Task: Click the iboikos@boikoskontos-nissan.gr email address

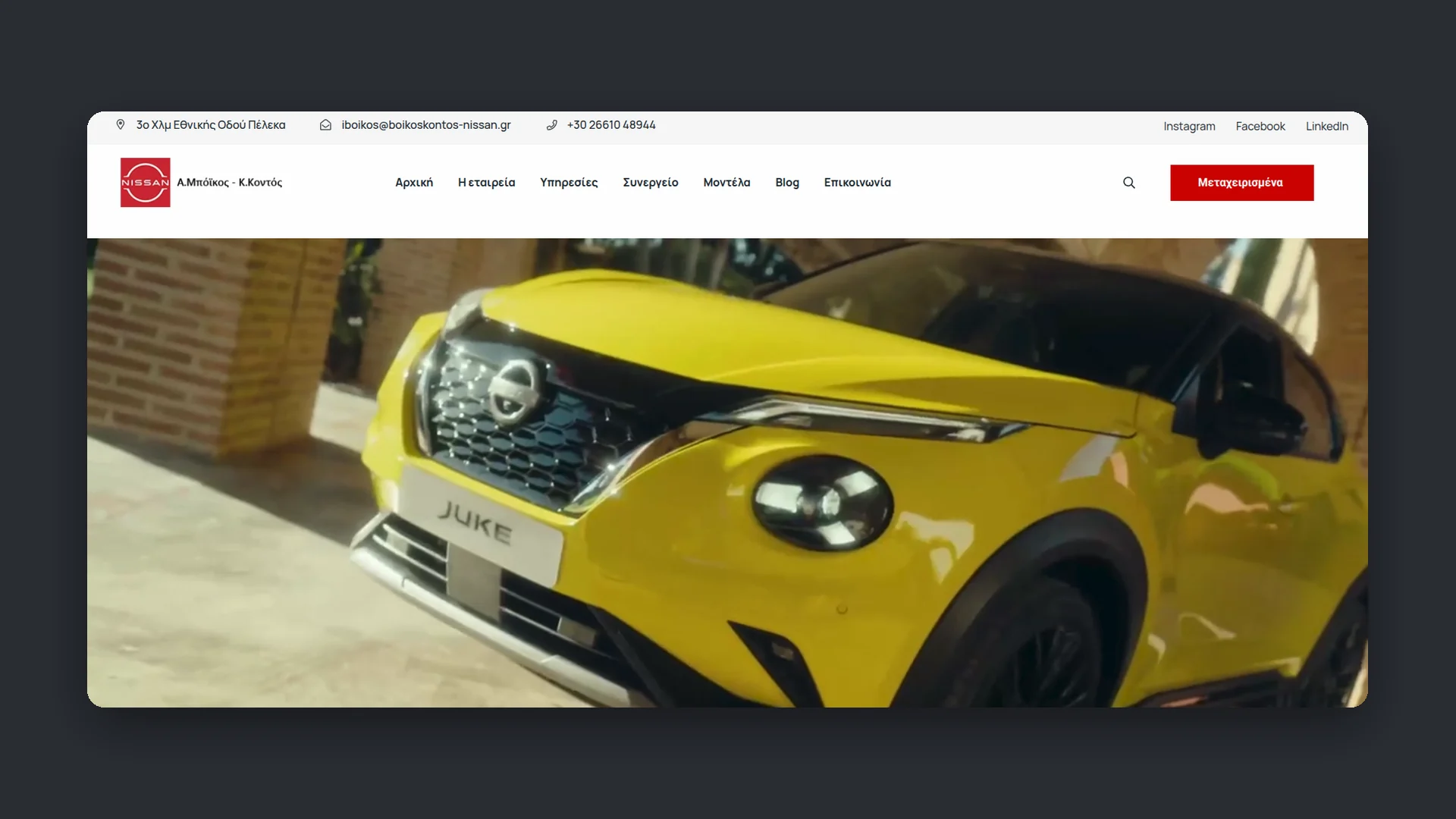Action: [426, 125]
